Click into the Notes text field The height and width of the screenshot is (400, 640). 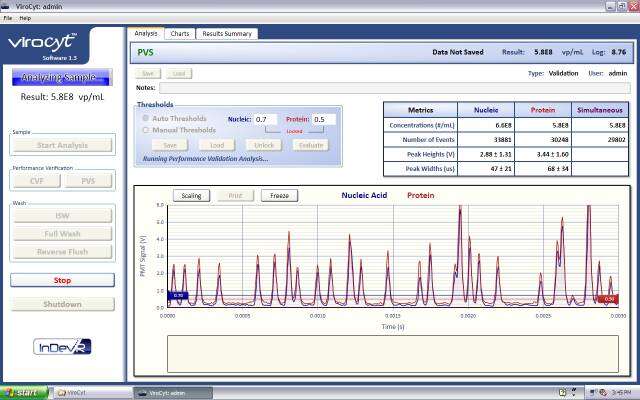click(395, 88)
